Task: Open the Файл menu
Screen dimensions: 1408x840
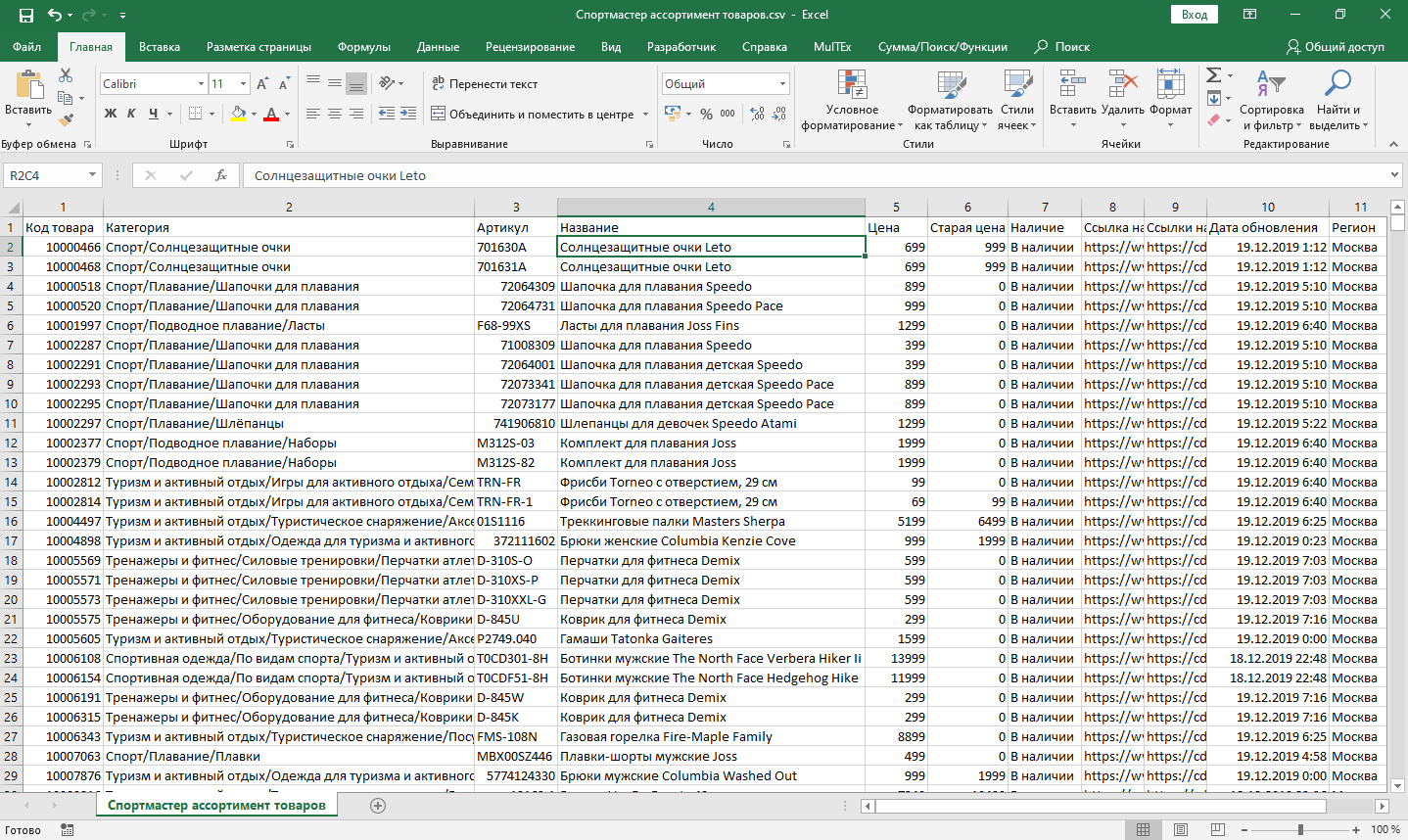Action: pyautogui.click(x=26, y=47)
